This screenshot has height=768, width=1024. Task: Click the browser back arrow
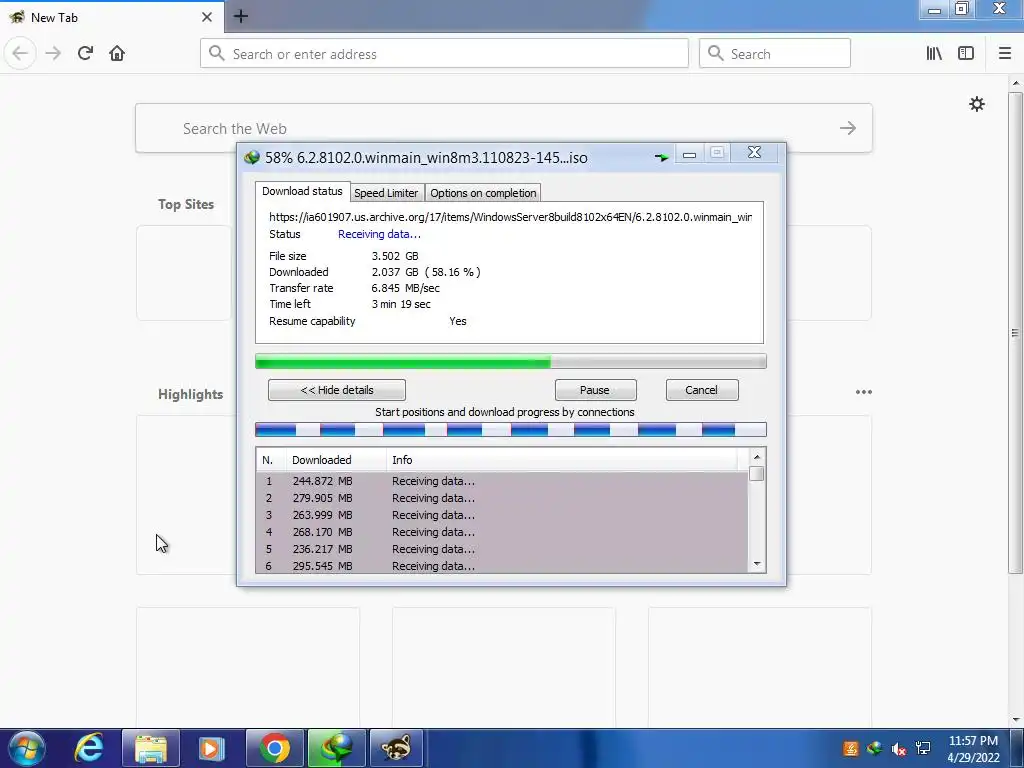[x=20, y=53]
